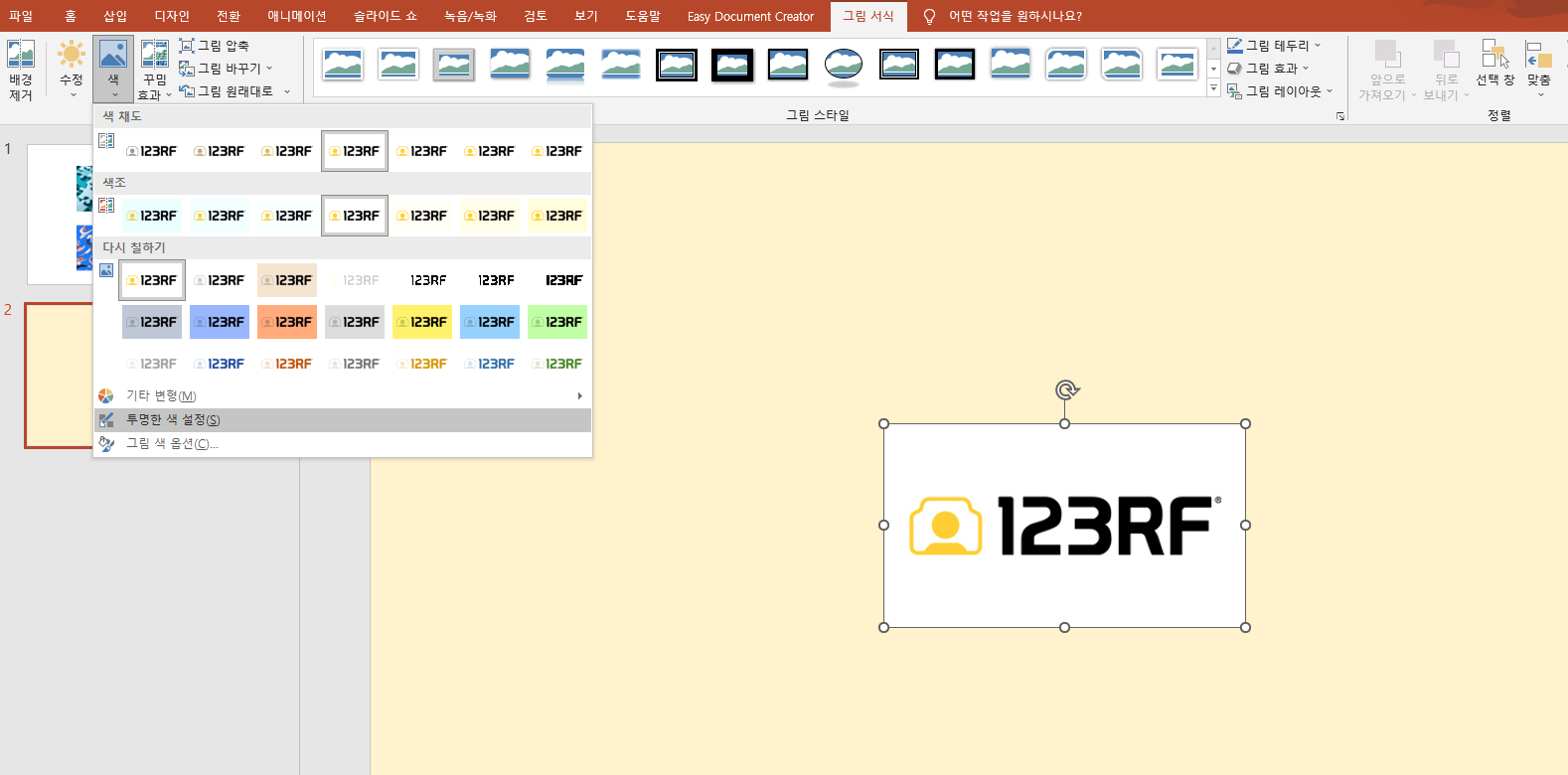The width and height of the screenshot is (1568, 775).
Task: Expand the 그림 테두리 dropdown arrow
Action: (x=1318, y=46)
